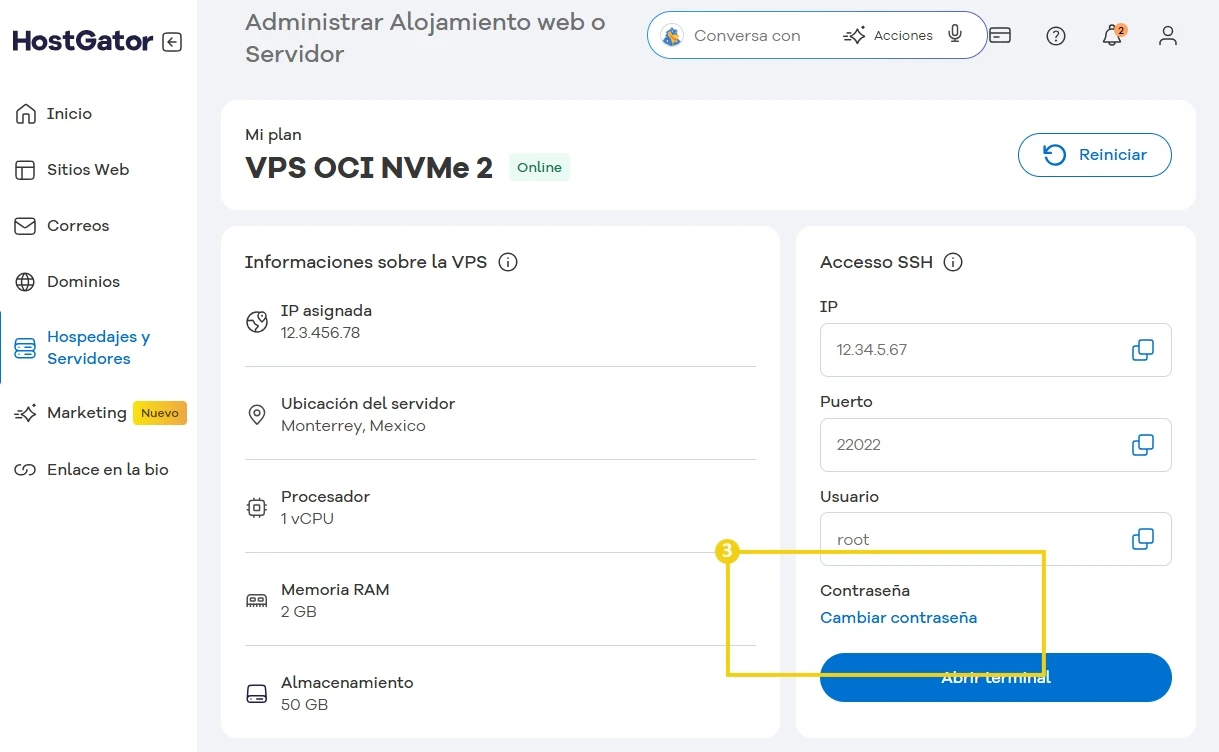Open the account profile icon
The image size is (1219, 752).
point(1167,36)
